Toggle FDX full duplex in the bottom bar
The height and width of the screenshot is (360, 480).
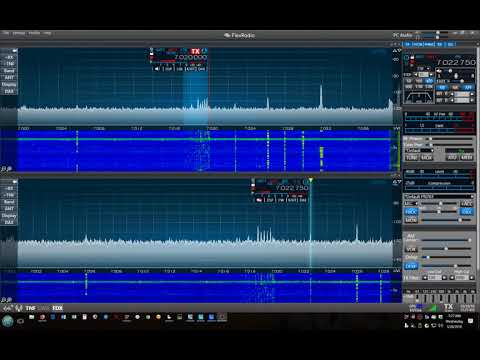57,308
